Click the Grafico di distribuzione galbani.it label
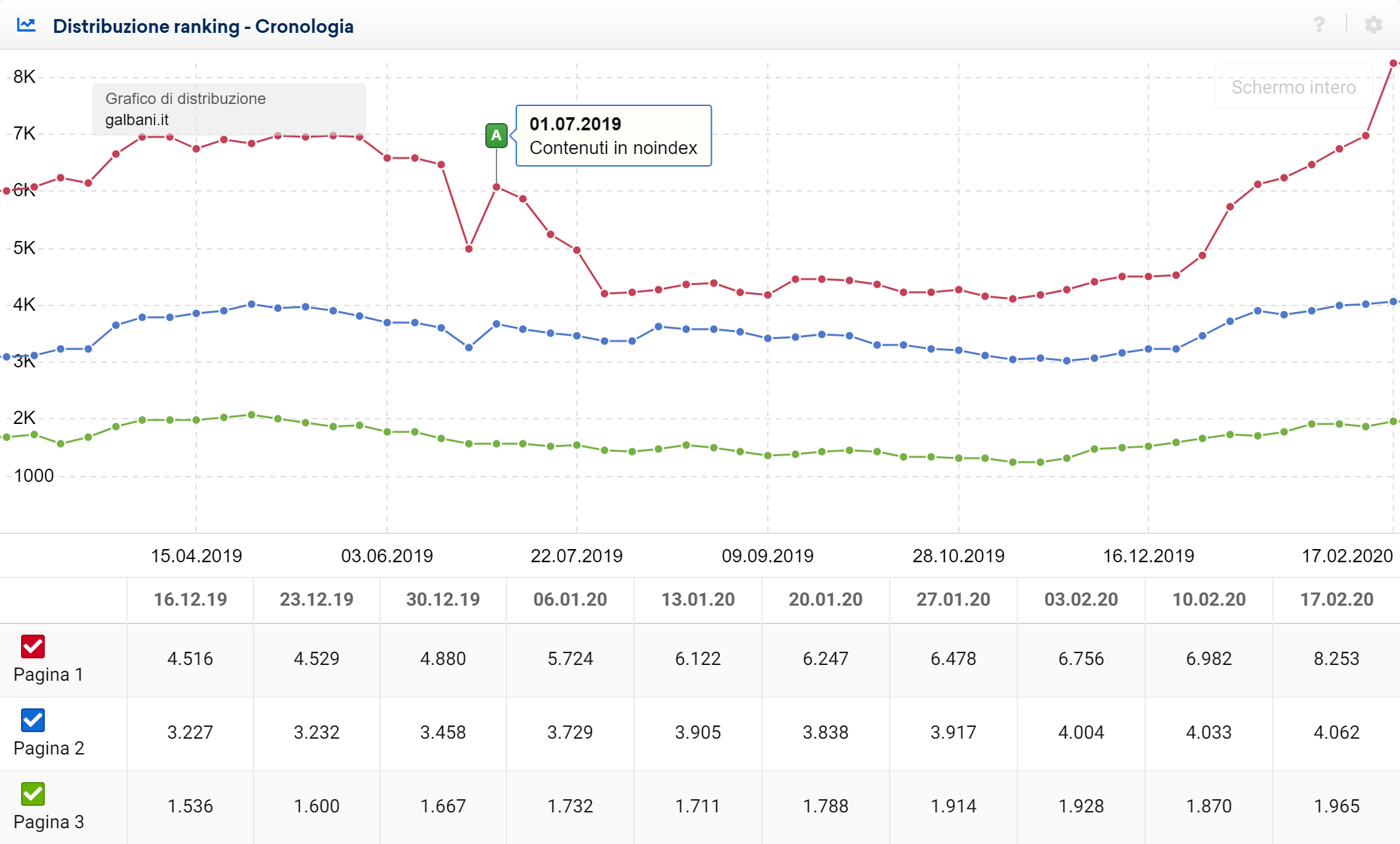The width and height of the screenshot is (1400, 844). pyautogui.click(x=229, y=109)
